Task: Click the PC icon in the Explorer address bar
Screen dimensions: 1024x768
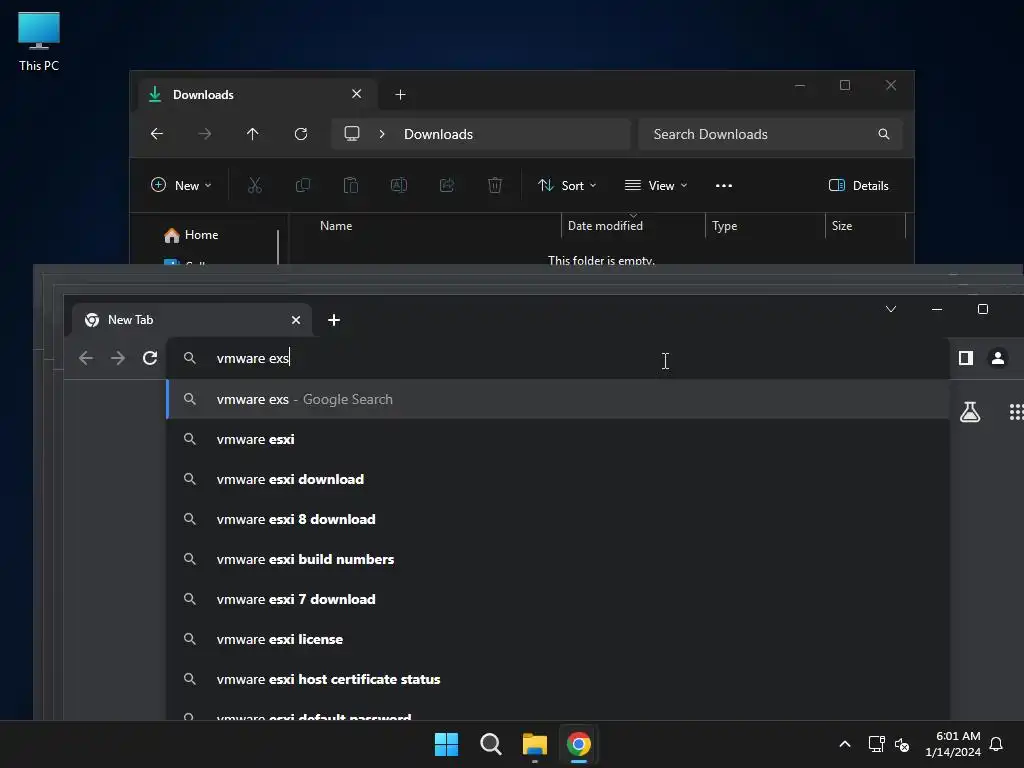Action: click(352, 134)
